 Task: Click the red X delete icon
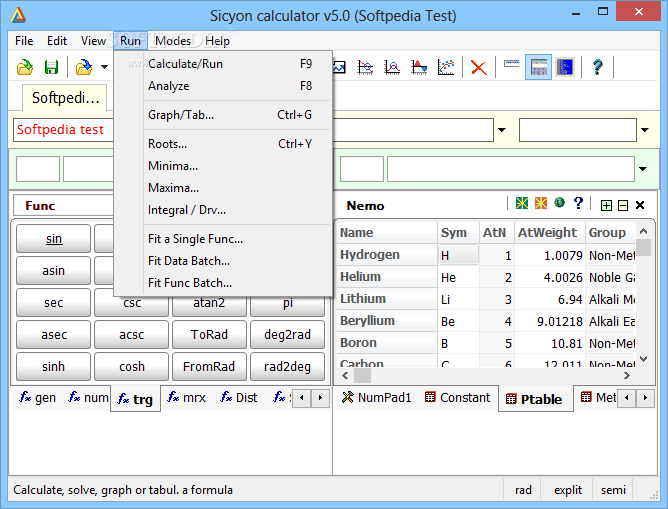pos(478,67)
